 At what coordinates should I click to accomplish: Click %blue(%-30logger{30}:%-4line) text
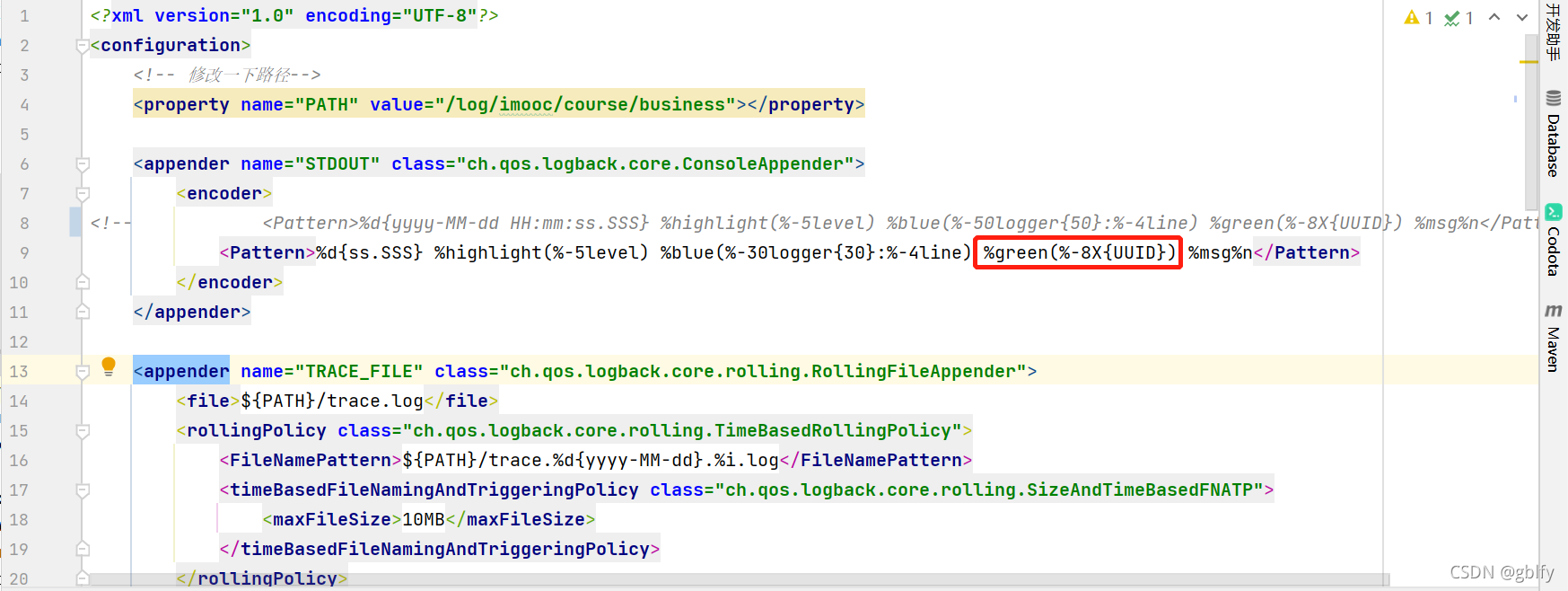pyautogui.click(x=817, y=253)
